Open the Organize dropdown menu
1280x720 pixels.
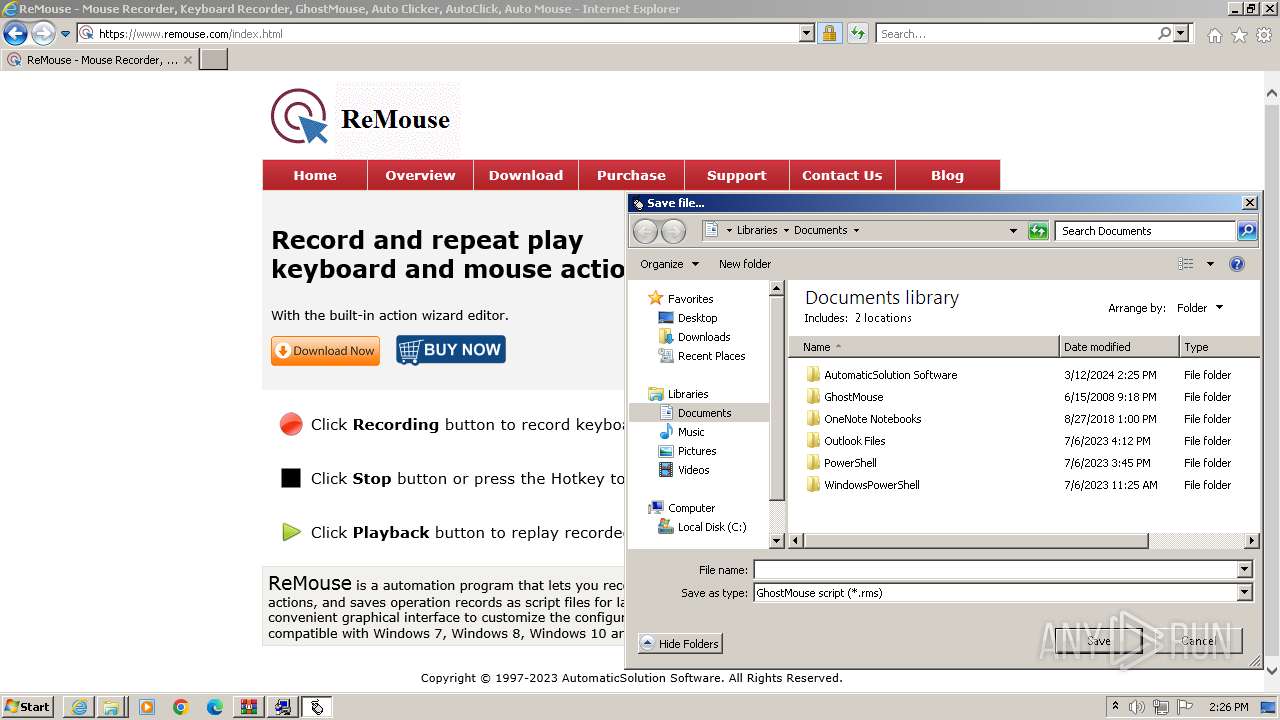click(669, 264)
